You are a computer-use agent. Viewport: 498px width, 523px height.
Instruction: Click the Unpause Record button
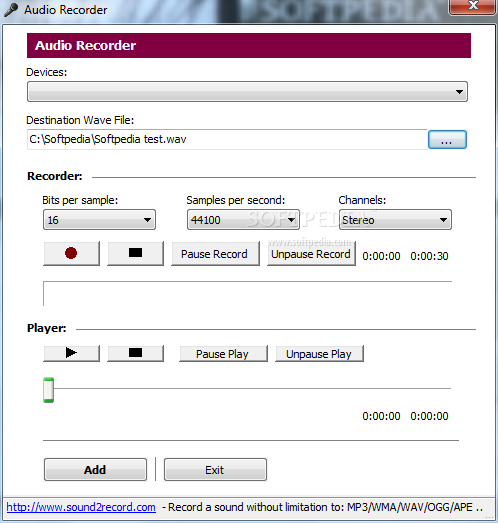coord(311,254)
